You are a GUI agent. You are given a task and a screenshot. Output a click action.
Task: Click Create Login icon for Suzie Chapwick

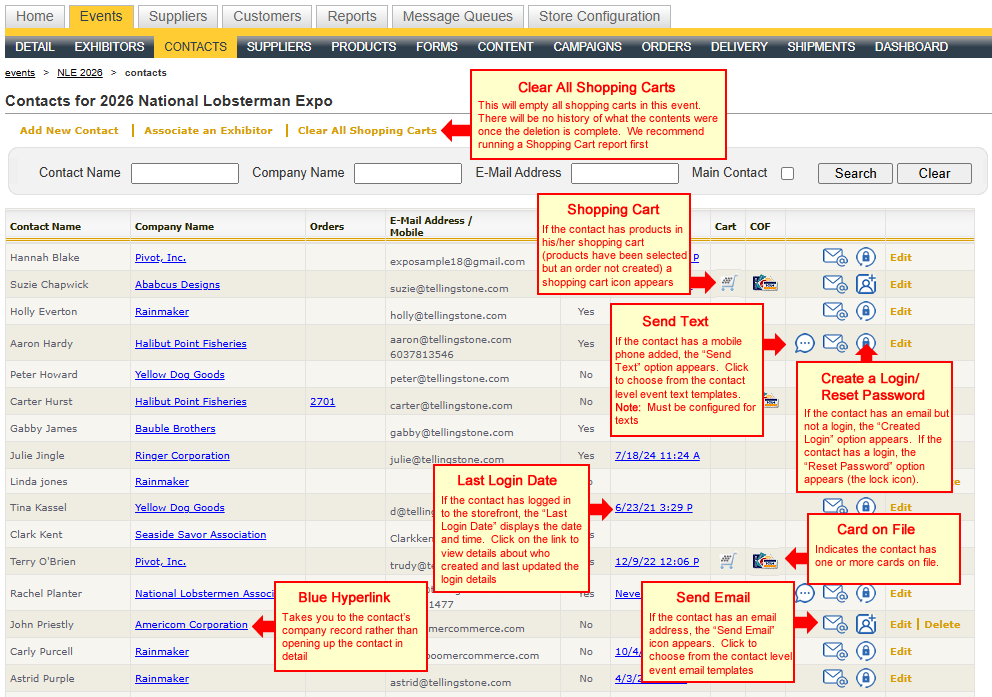point(866,284)
